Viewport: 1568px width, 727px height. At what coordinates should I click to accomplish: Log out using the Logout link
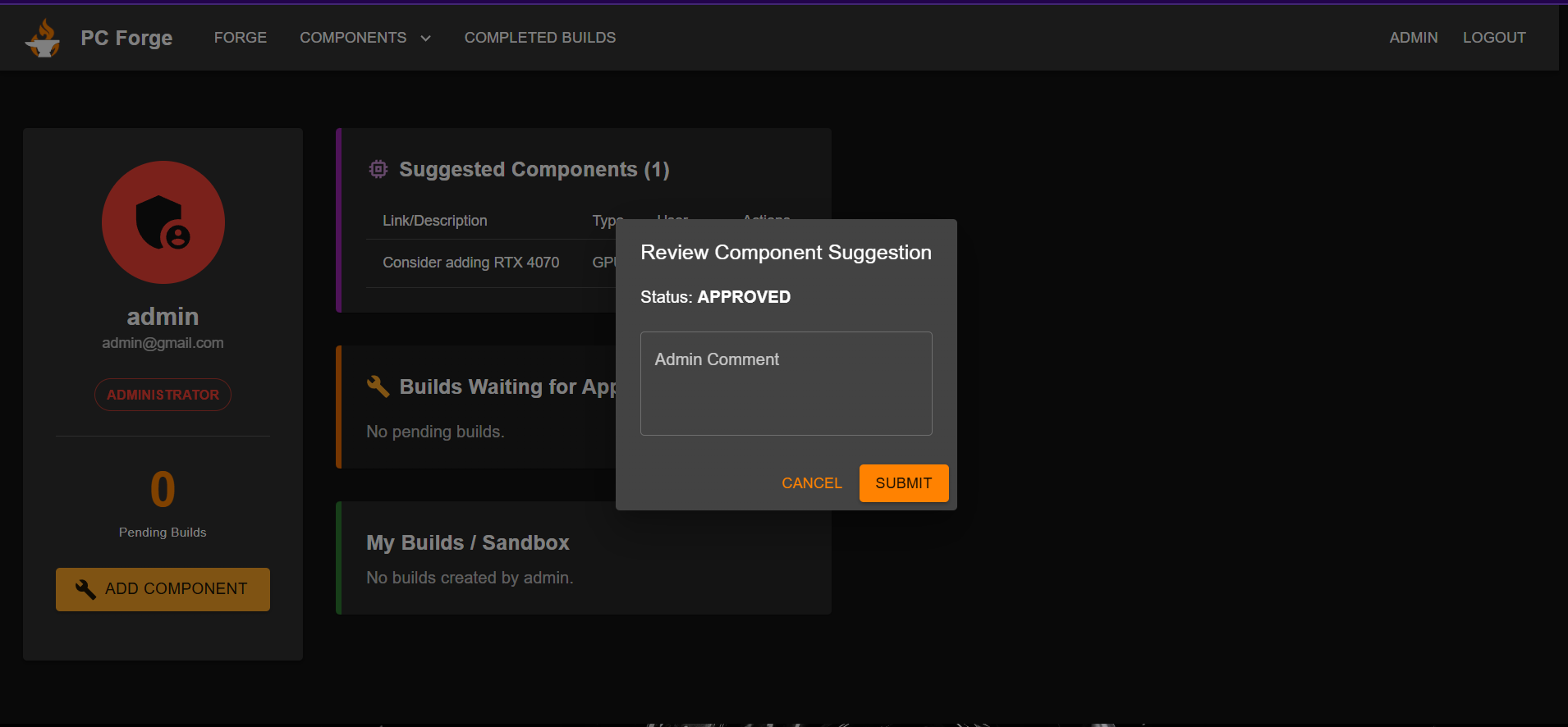coord(1493,38)
